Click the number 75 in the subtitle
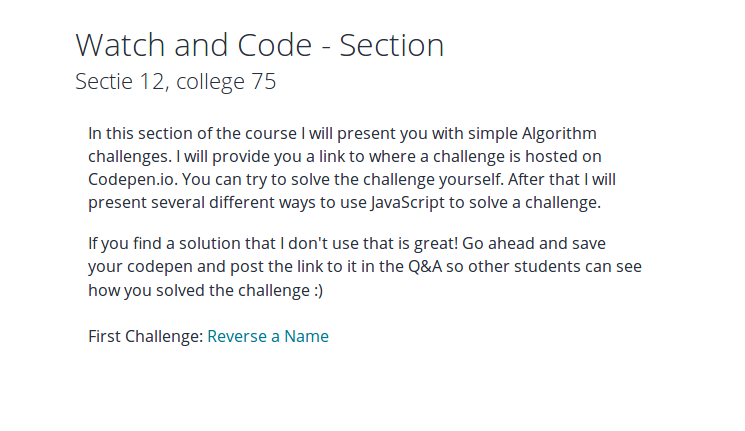 coord(264,81)
